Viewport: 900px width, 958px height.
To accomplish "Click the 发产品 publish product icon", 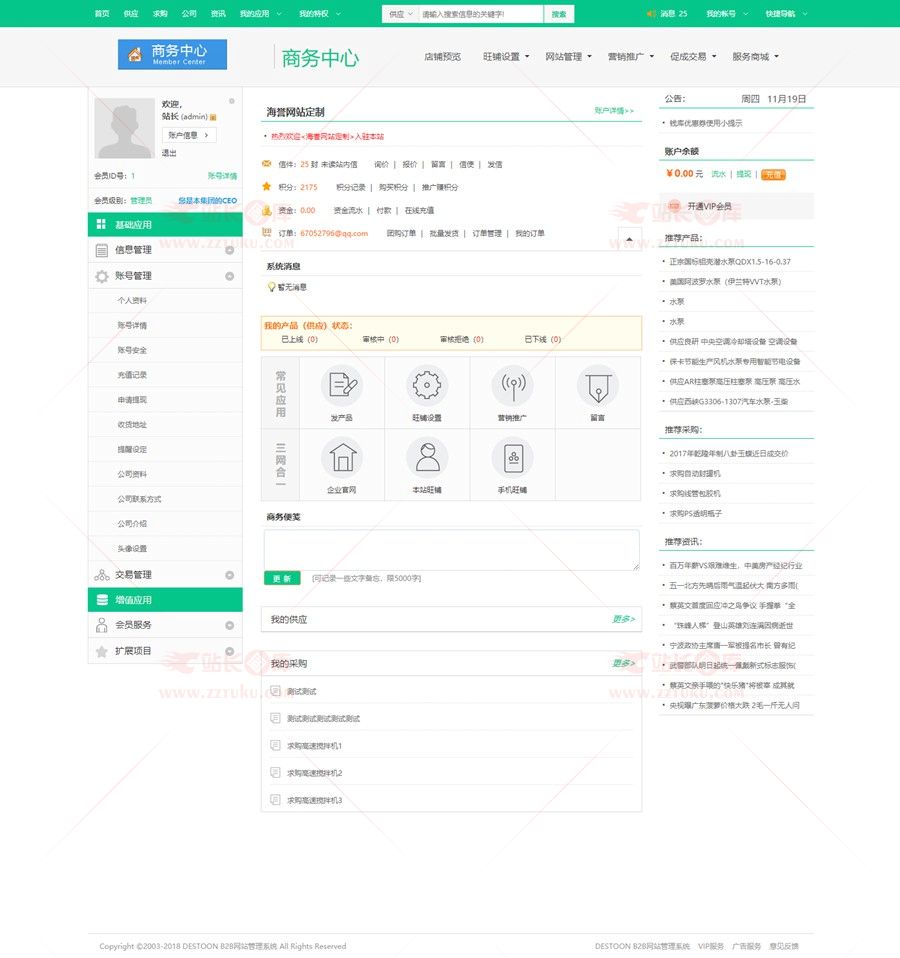I will click(x=341, y=385).
